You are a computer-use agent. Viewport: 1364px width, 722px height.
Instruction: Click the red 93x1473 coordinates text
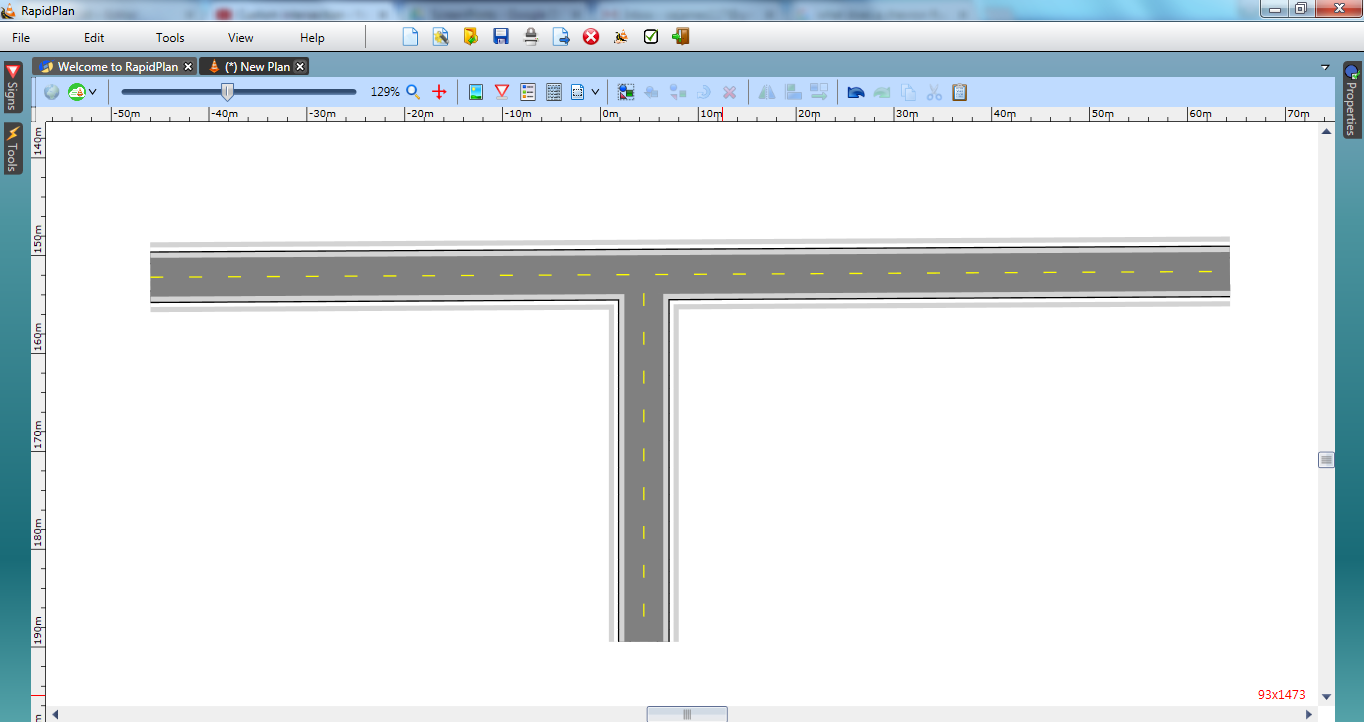tap(1282, 694)
